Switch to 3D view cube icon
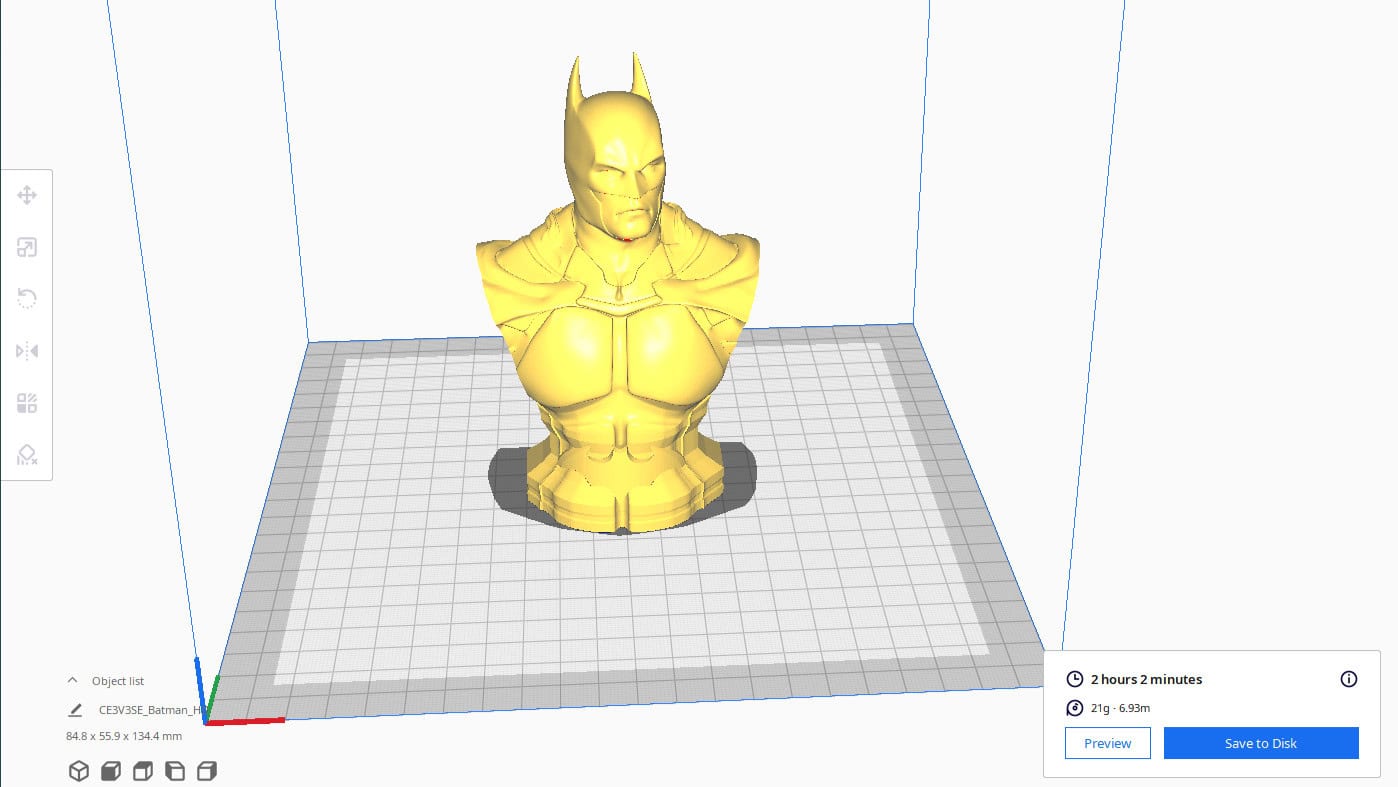This screenshot has width=1398, height=787. (x=78, y=771)
